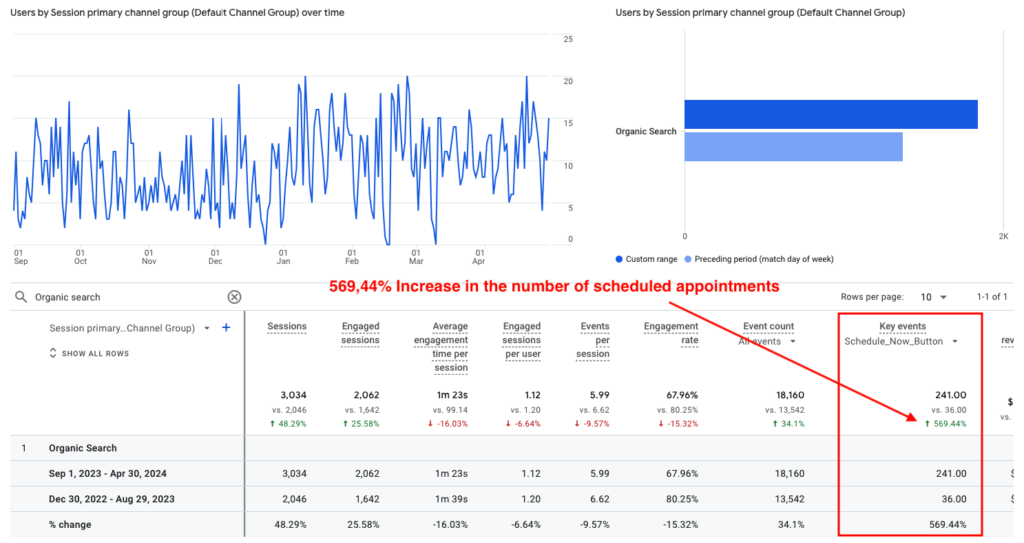This screenshot has width=1024, height=543.
Task: Click the Custom range legend dot
Action: tap(619, 259)
